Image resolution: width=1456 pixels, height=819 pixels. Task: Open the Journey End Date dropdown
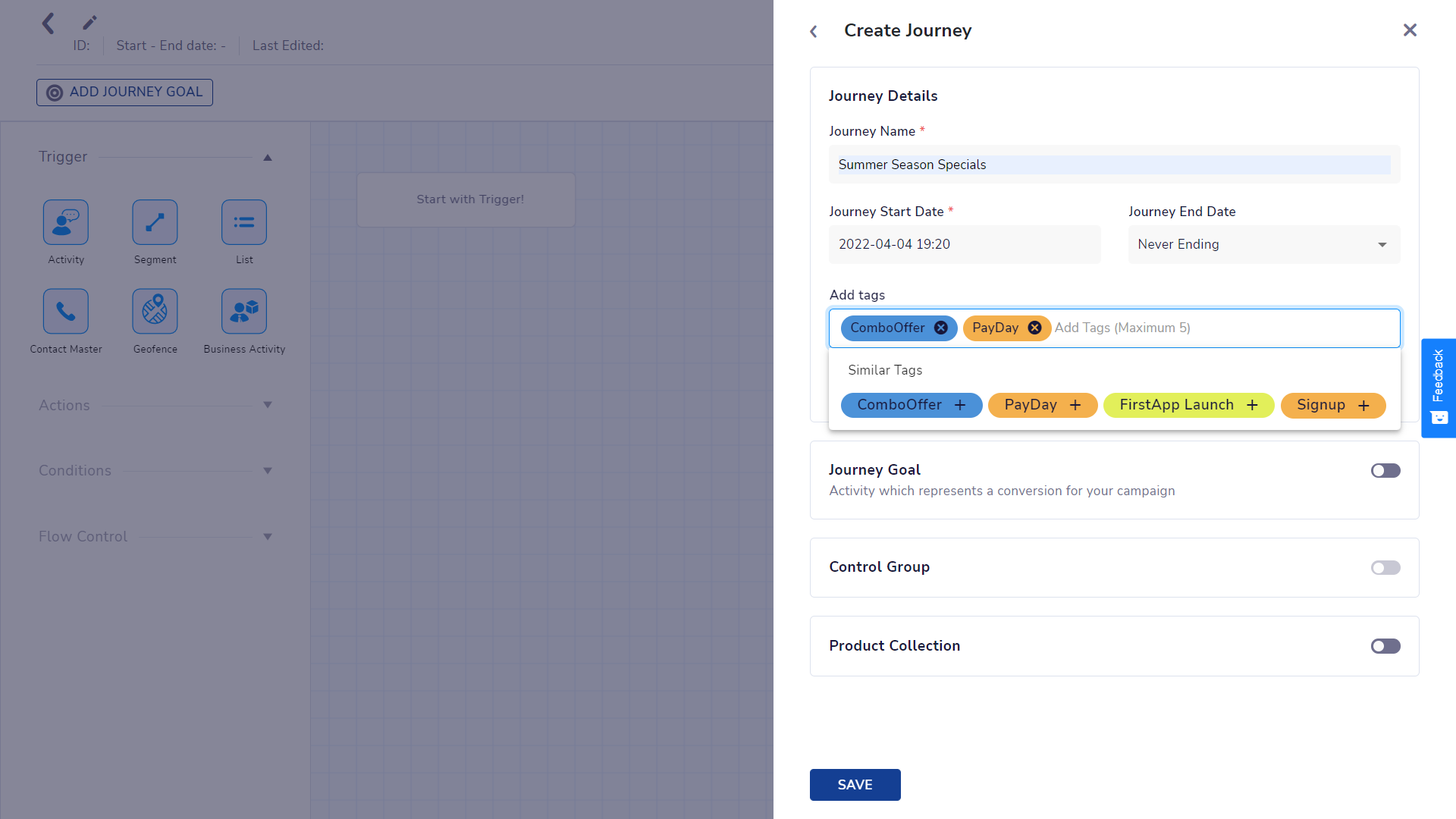(1263, 244)
